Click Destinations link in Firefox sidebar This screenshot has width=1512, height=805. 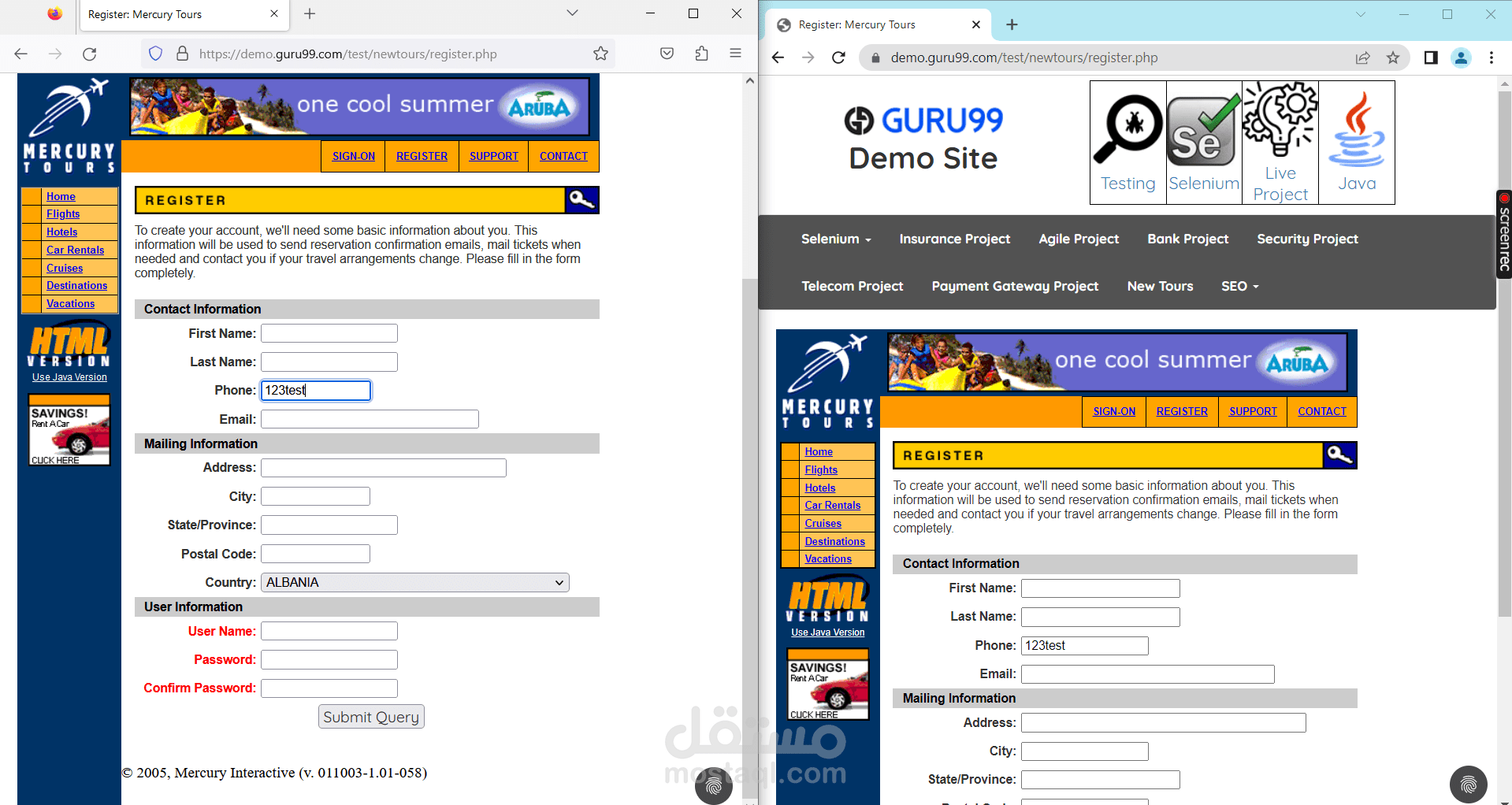click(76, 285)
